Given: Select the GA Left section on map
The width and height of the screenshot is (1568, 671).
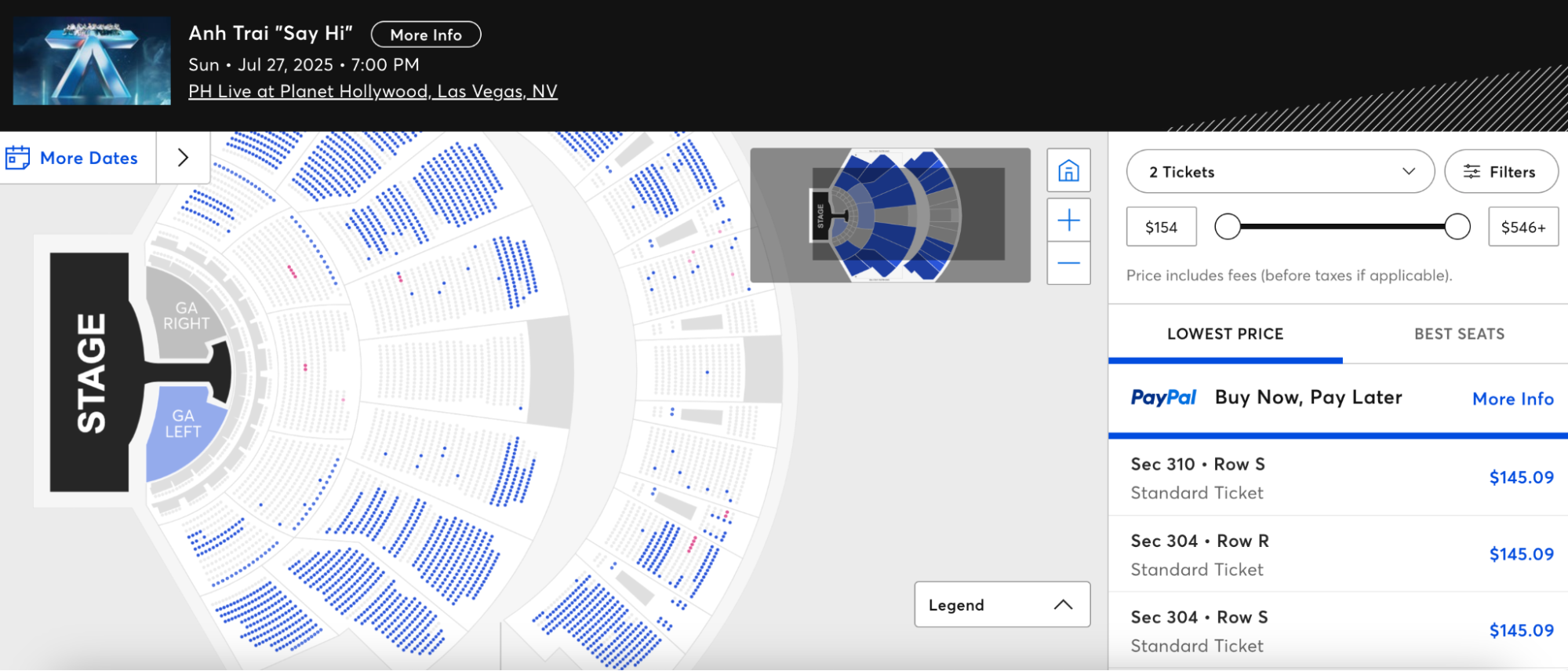Looking at the screenshot, I should pos(182,428).
